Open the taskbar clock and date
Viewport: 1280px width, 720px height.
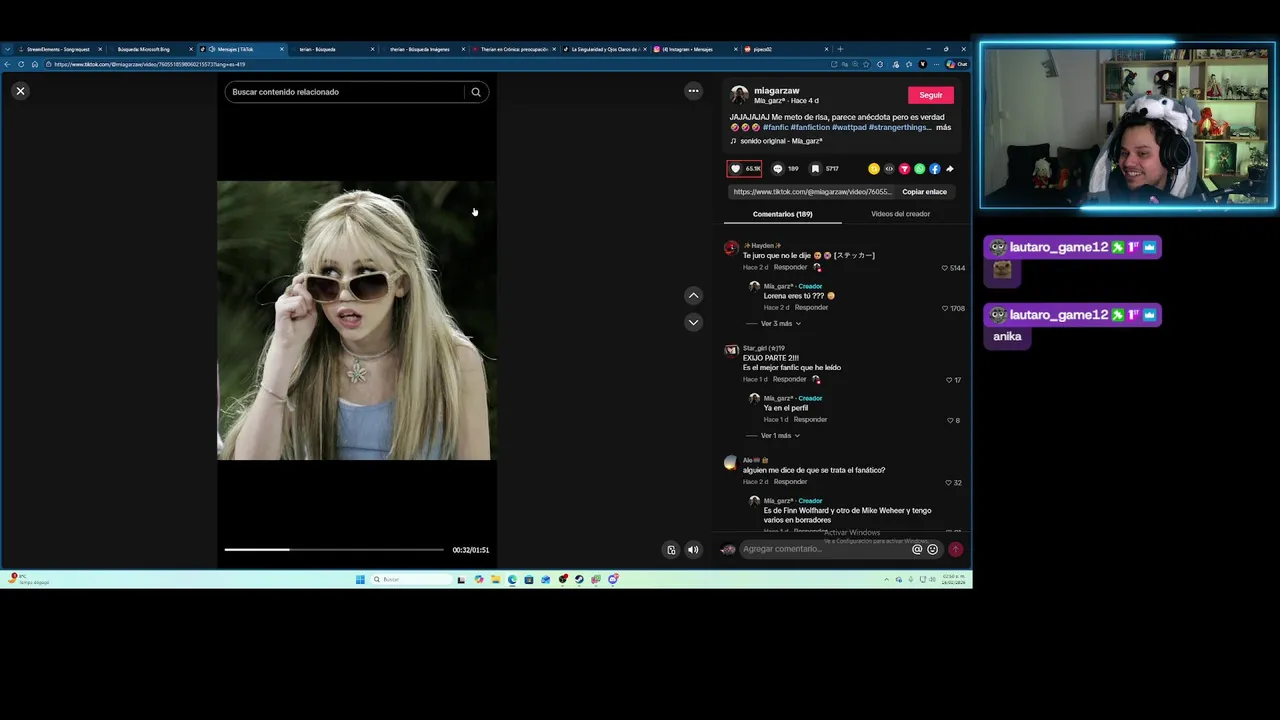coord(952,579)
